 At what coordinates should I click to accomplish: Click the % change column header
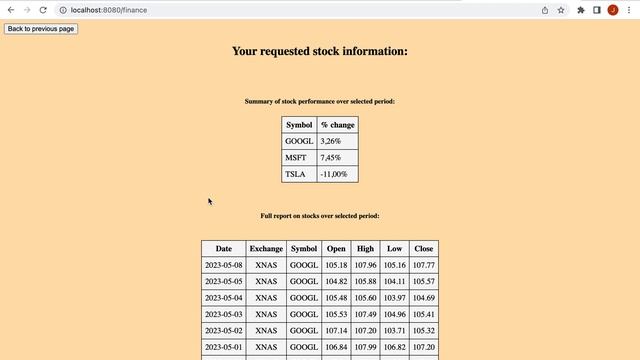point(337,125)
